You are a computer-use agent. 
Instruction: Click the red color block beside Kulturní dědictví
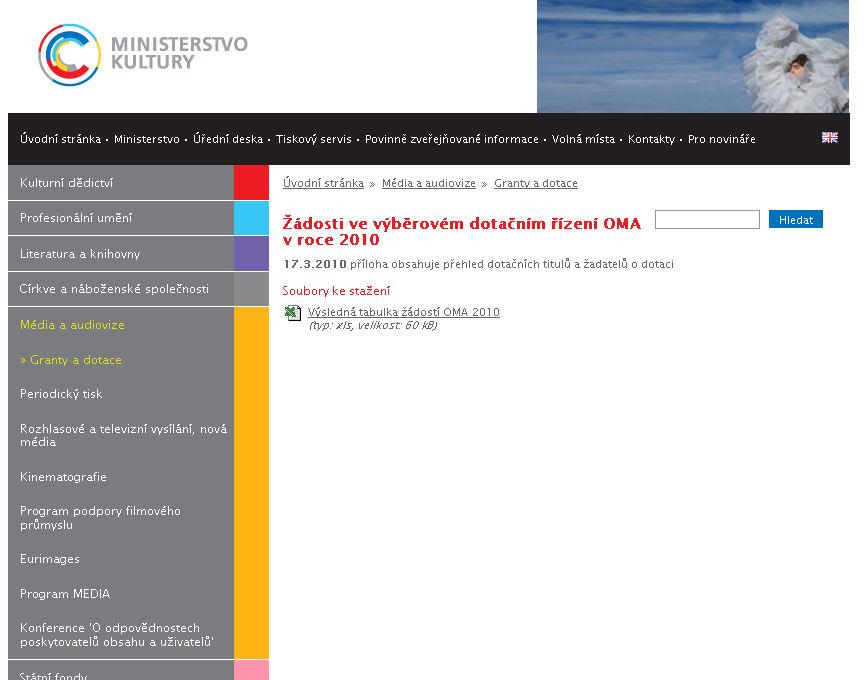(x=251, y=182)
